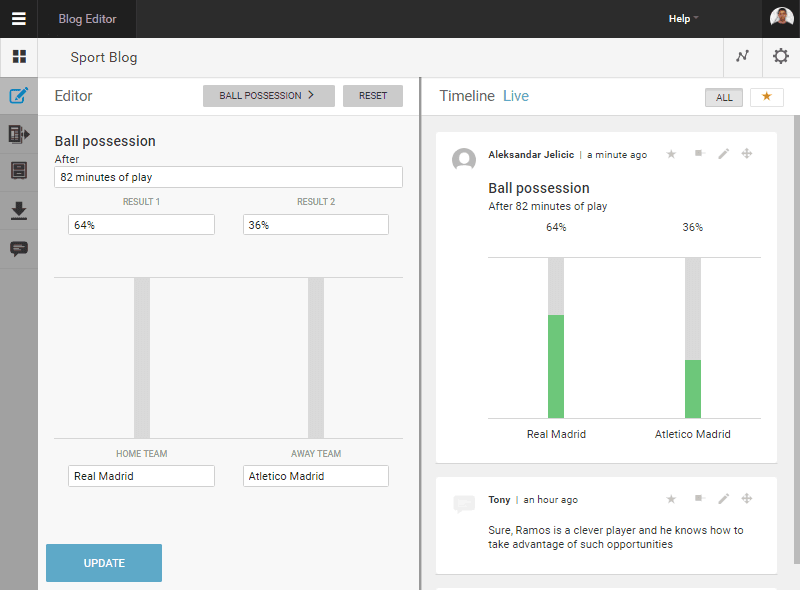Show ALL posts in timeline

tap(723, 97)
